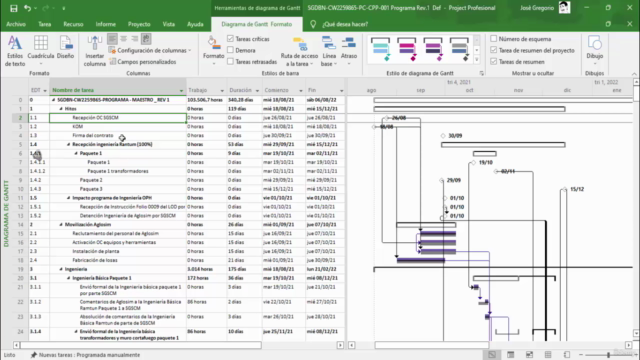Click the Gantt chart horizontal scrollbar
The image size is (640, 360).
pyautogui.click(x=431, y=345)
